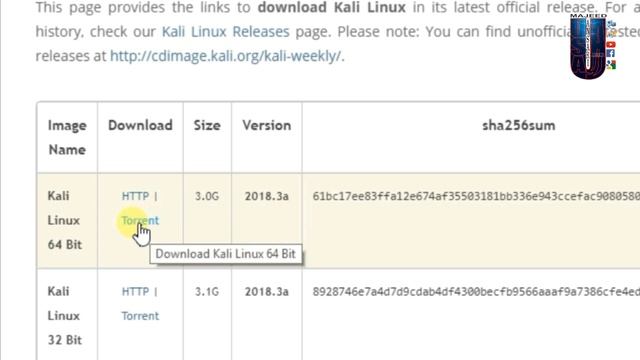Download Kali Linux 64 Bit via HTTP

pos(135,196)
